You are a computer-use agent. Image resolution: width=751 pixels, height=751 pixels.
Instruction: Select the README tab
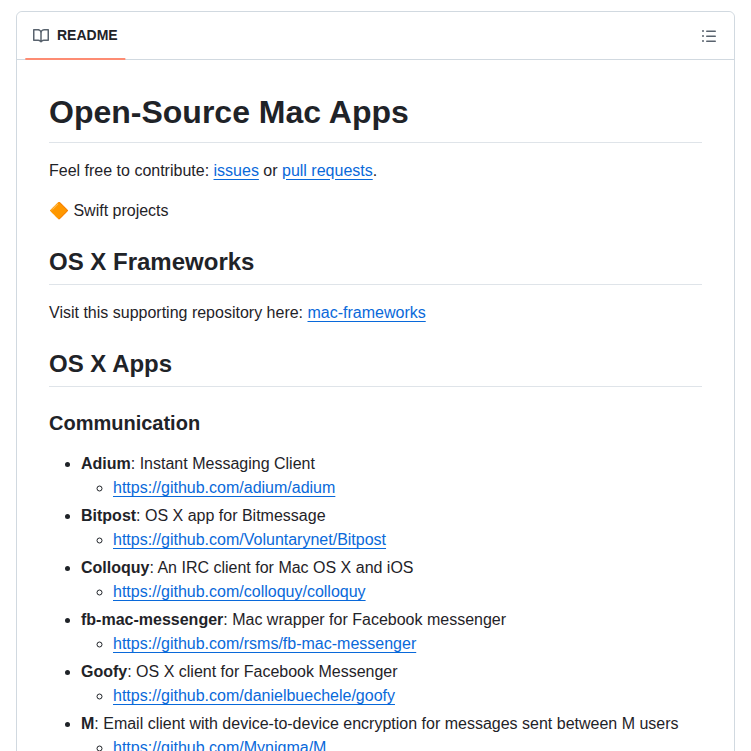[75, 35]
